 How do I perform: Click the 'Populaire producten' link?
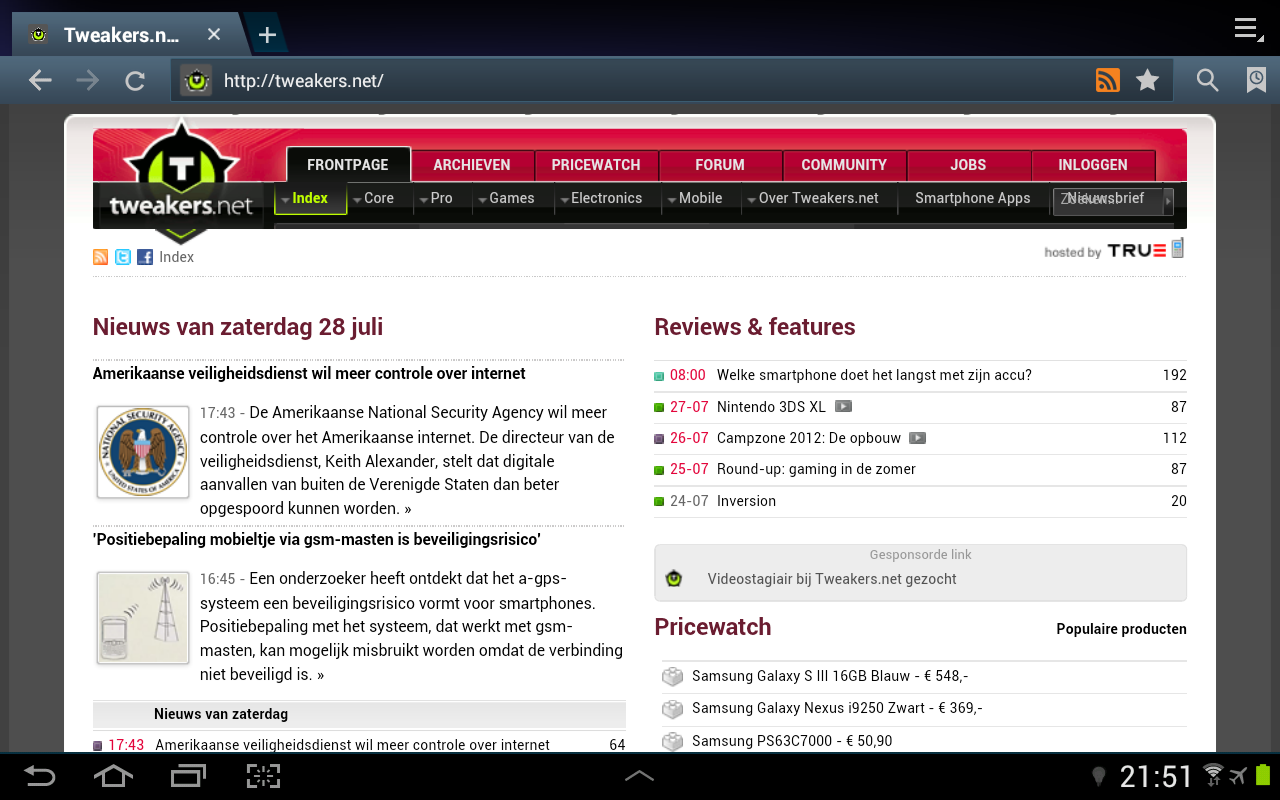(x=1121, y=629)
